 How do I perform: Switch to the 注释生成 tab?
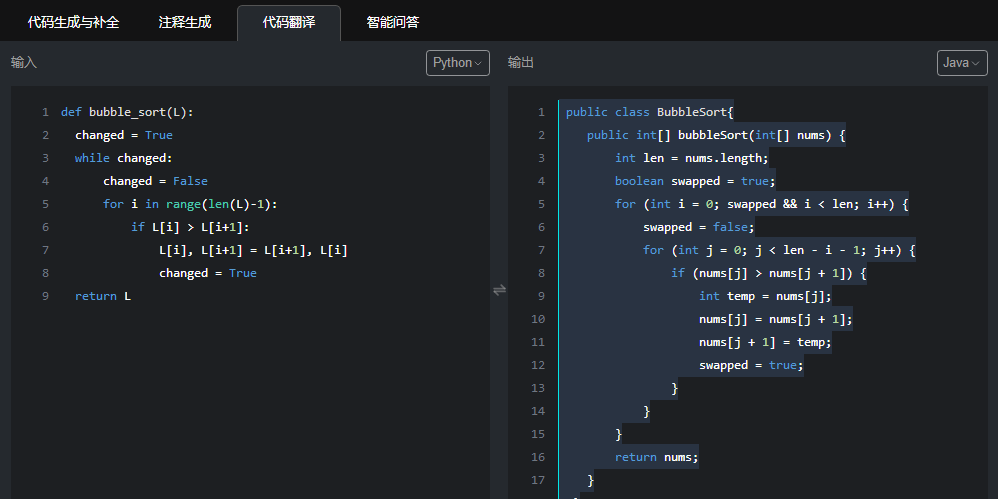coord(185,22)
